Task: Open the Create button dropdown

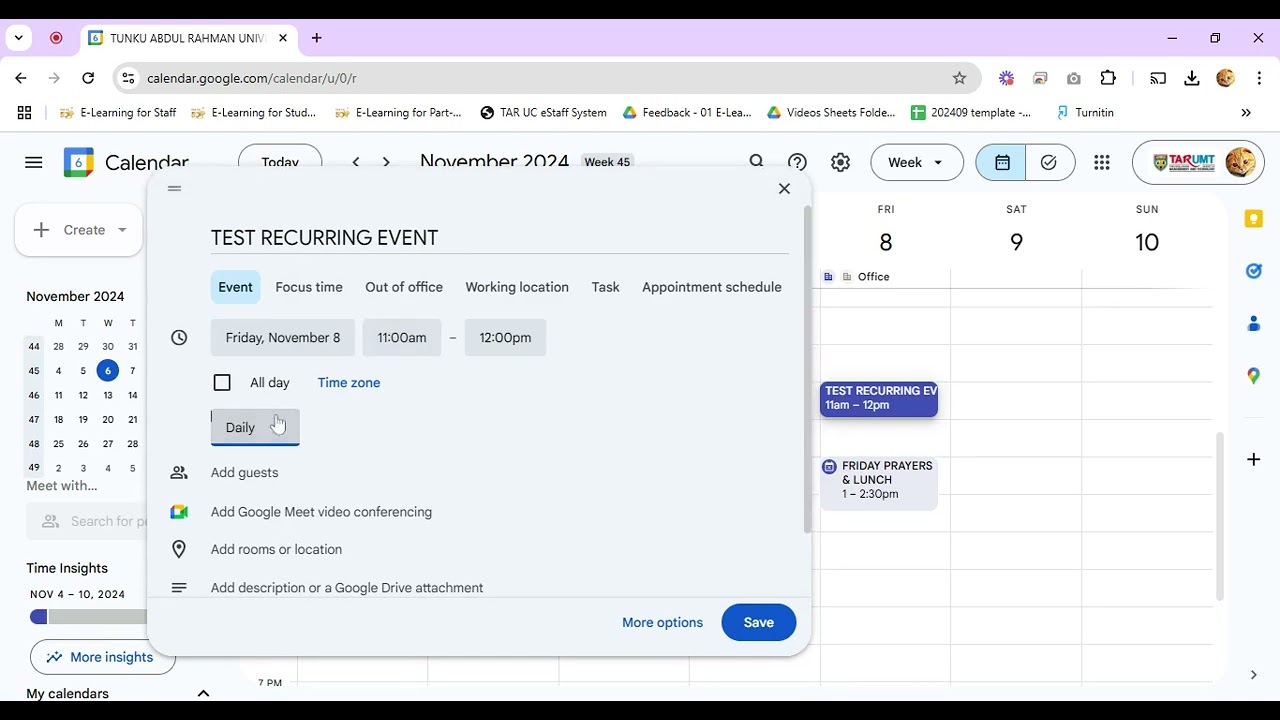Action: 122,230
